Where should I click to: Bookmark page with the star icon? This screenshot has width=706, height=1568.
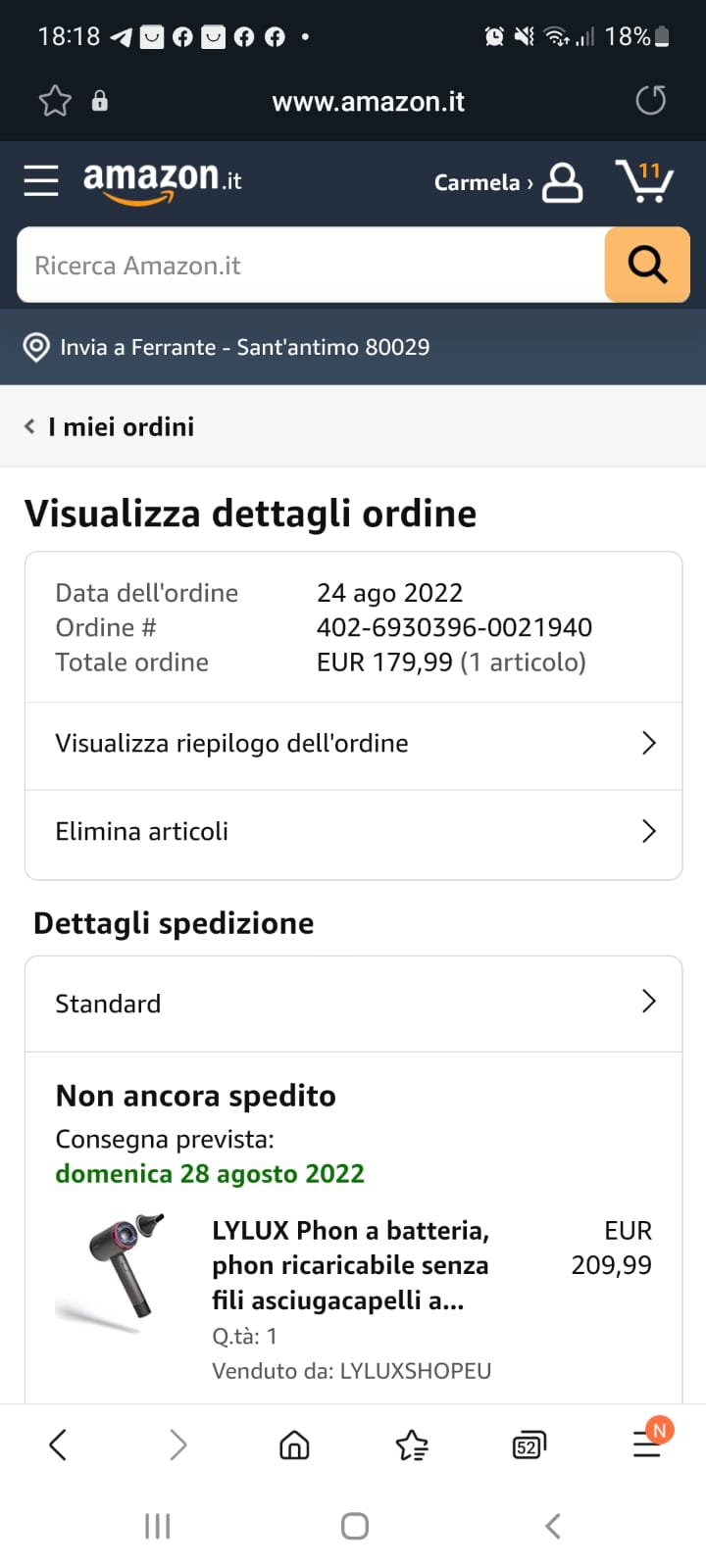click(x=55, y=101)
